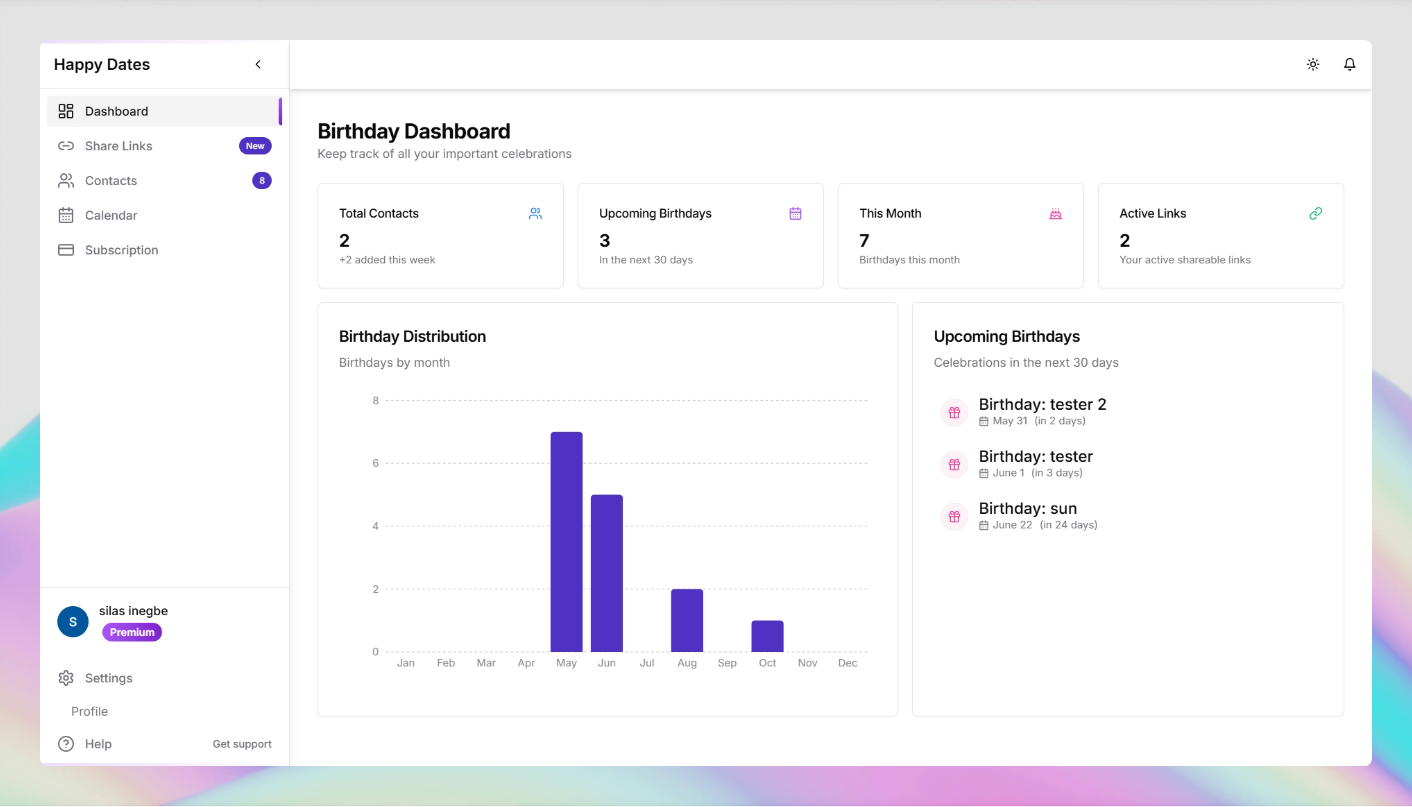The height and width of the screenshot is (807, 1412).
Task: Click the Dashboard grid icon in sidebar
Action: pos(66,111)
